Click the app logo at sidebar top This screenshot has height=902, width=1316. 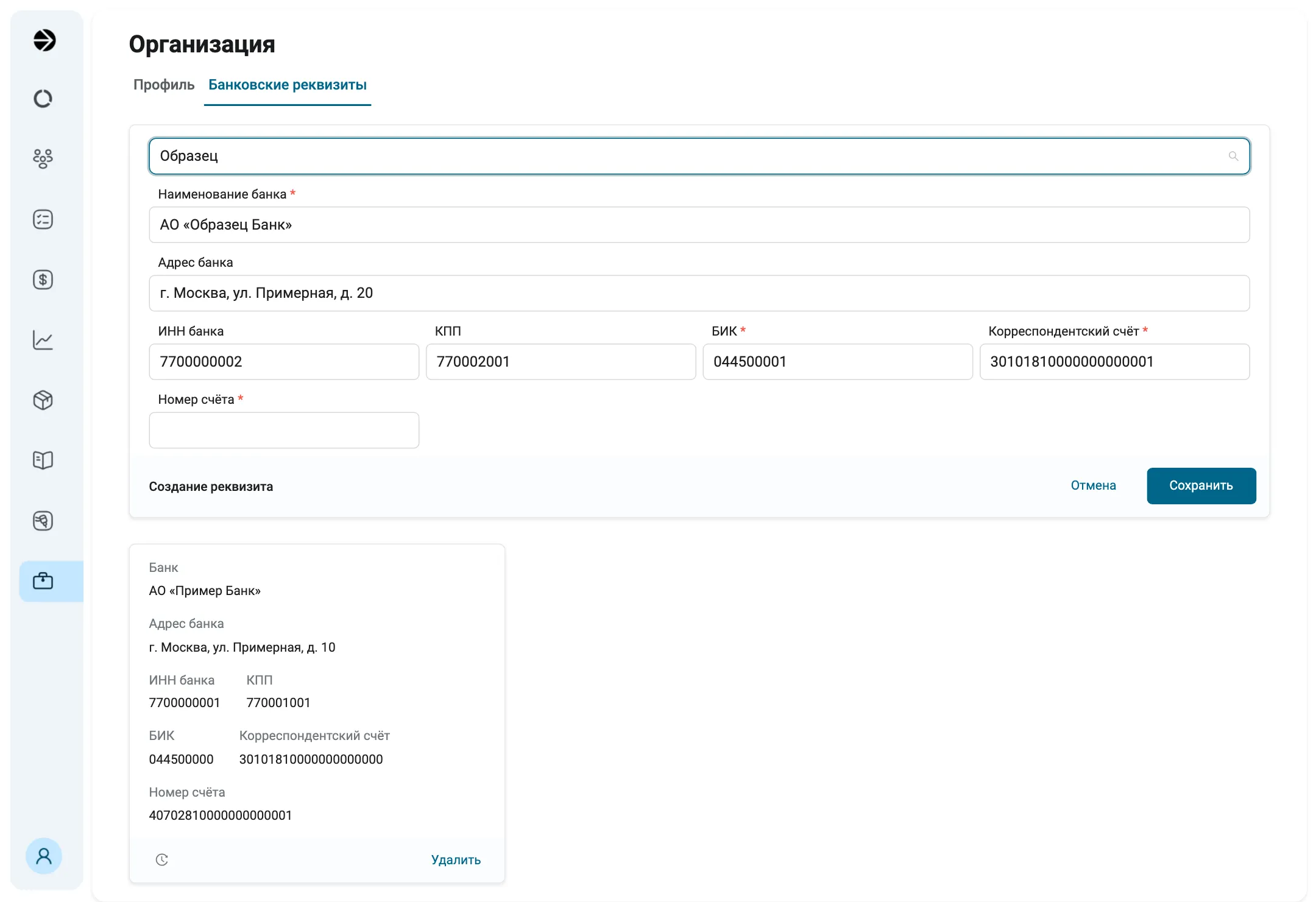(x=44, y=40)
